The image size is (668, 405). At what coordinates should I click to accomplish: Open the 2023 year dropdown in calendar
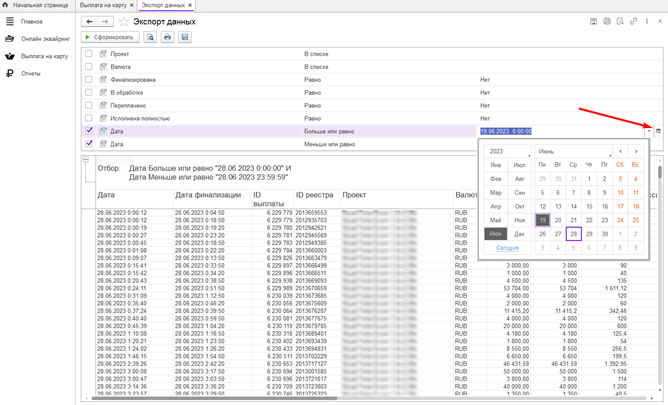tap(507, 151)
